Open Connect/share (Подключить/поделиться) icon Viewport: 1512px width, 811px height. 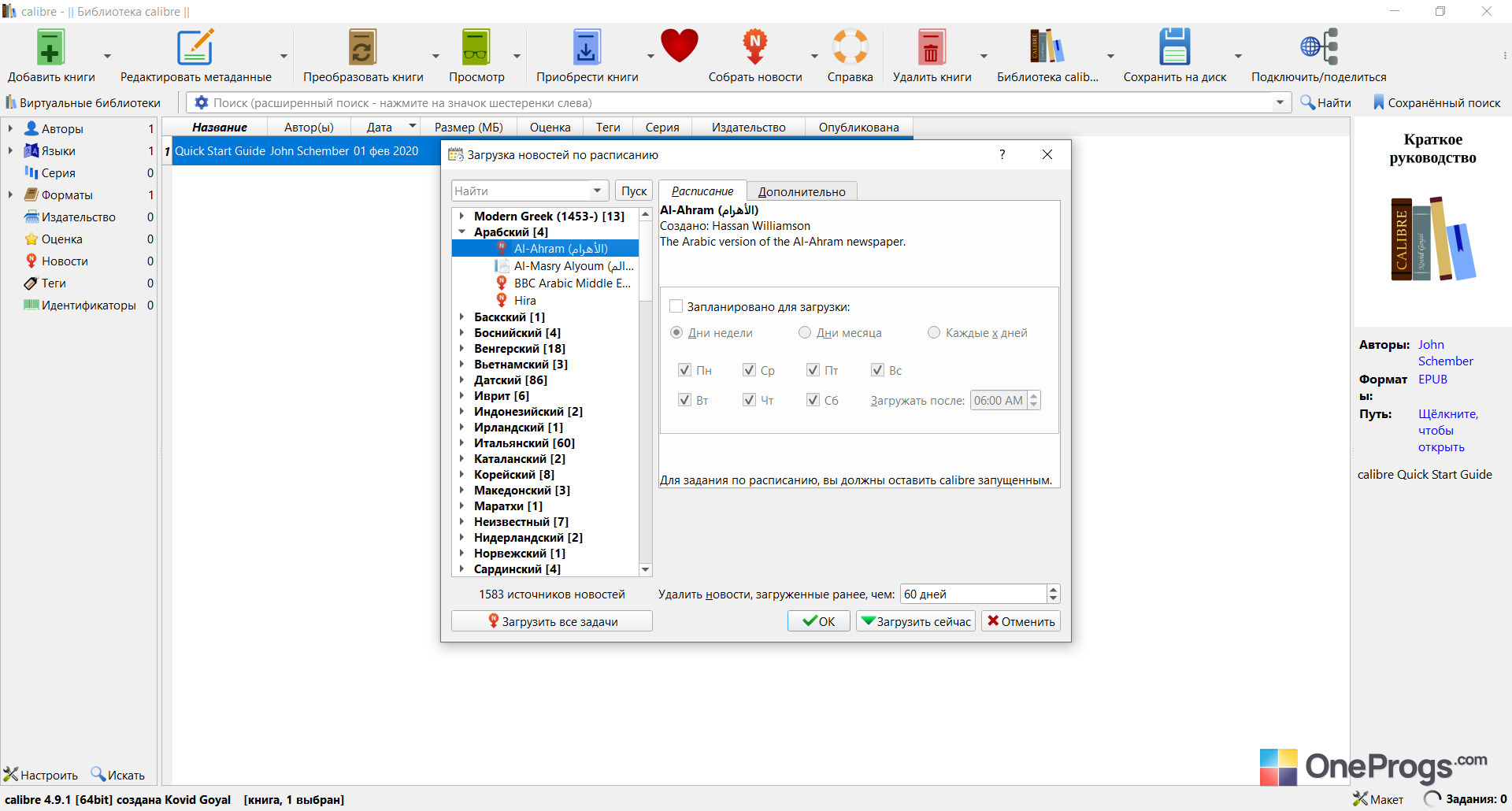[1318, 47]
